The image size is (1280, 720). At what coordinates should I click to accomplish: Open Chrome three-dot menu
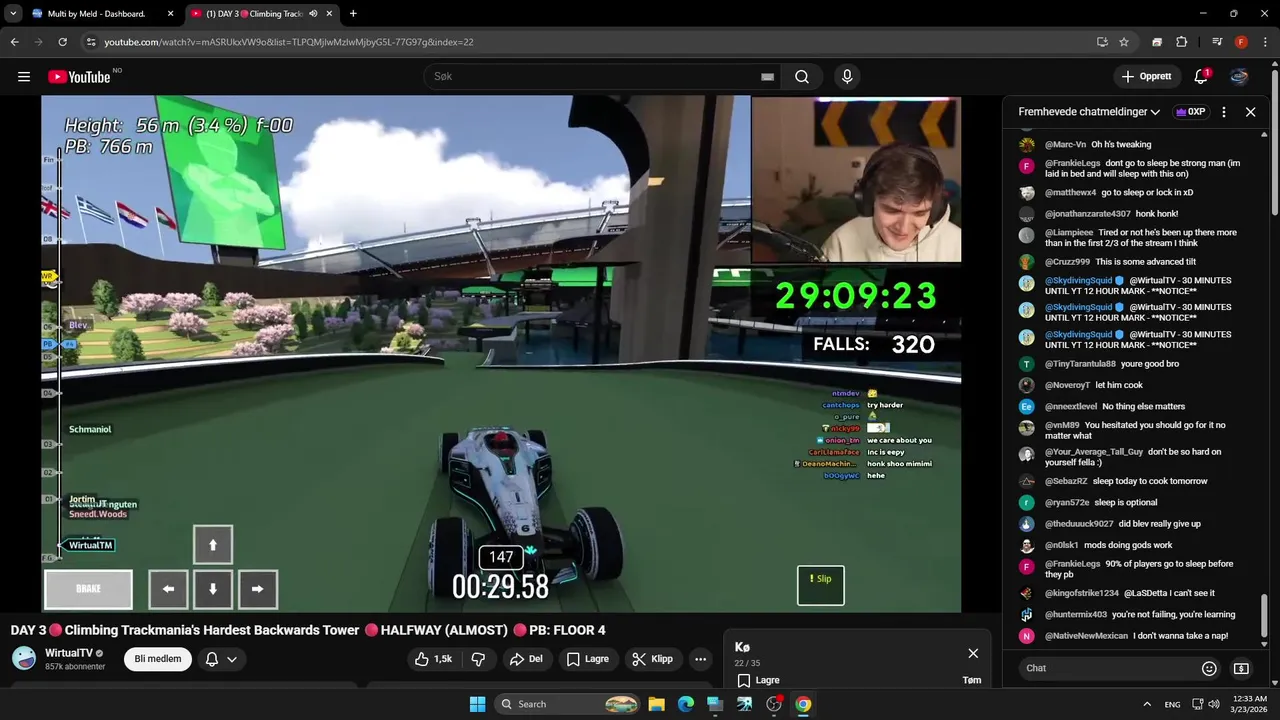[1265, 42]
